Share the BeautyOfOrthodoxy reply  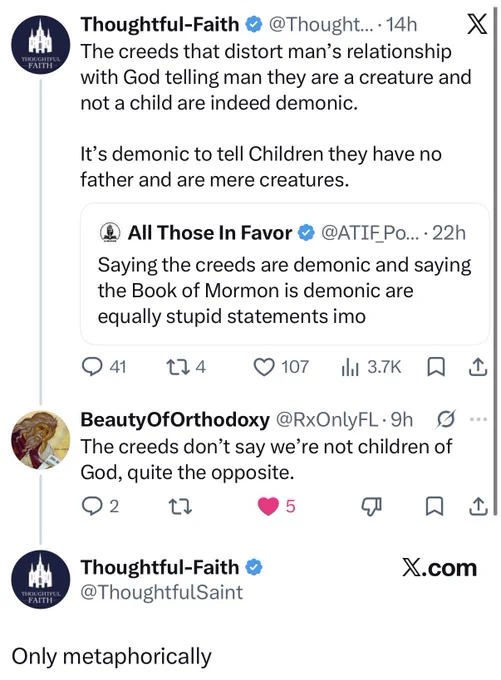click(478, 506)
